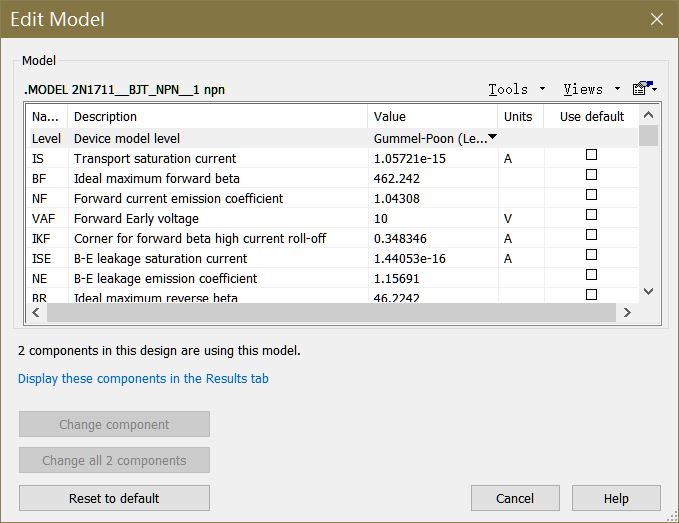Select the Transport saturation current description
This screenshot has height=523, width=679.
155,158
